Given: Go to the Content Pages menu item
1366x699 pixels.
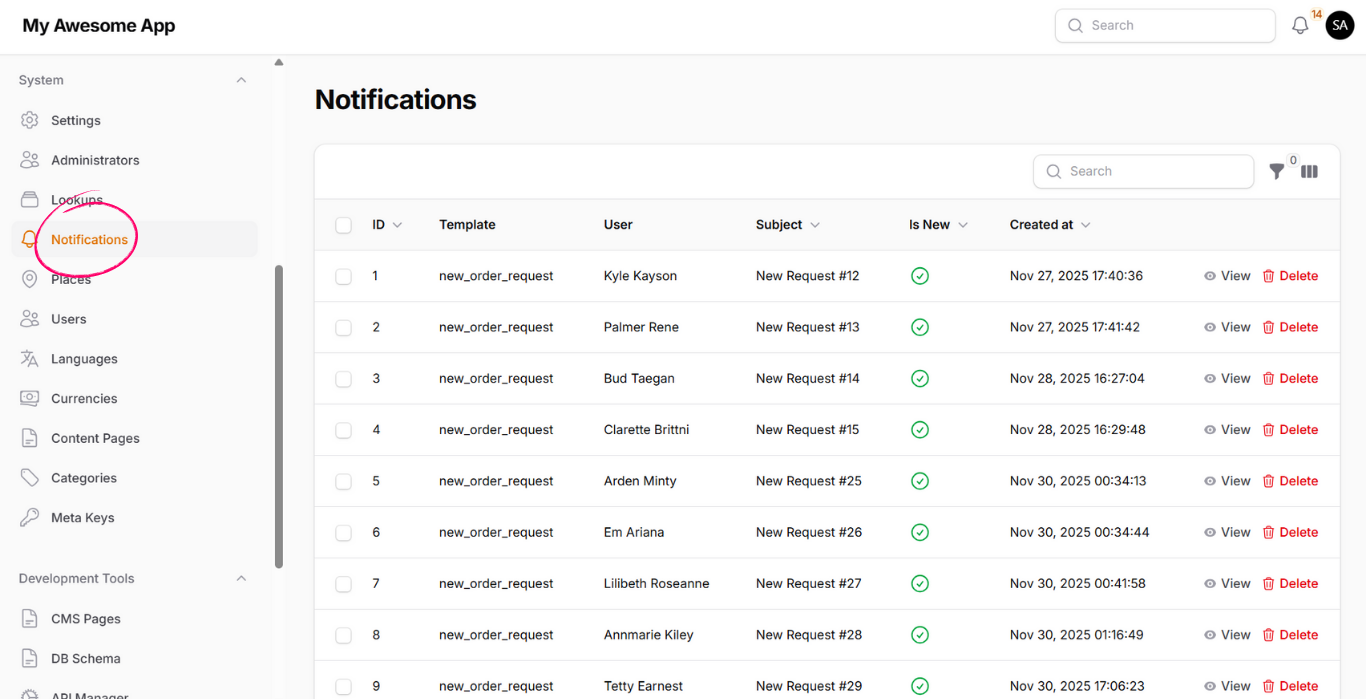Looking at the screenshot, I should (x=95, y=438).
